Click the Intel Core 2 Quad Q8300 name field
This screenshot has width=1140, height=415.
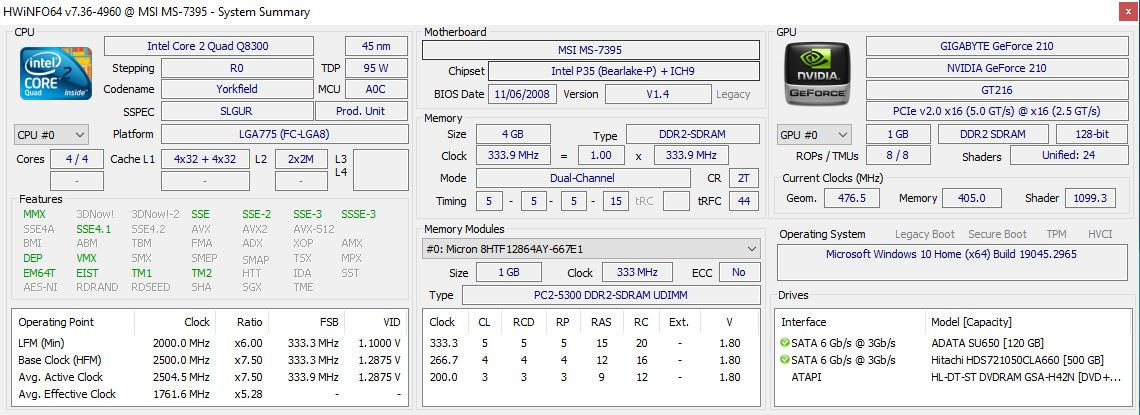pos(219,46)
